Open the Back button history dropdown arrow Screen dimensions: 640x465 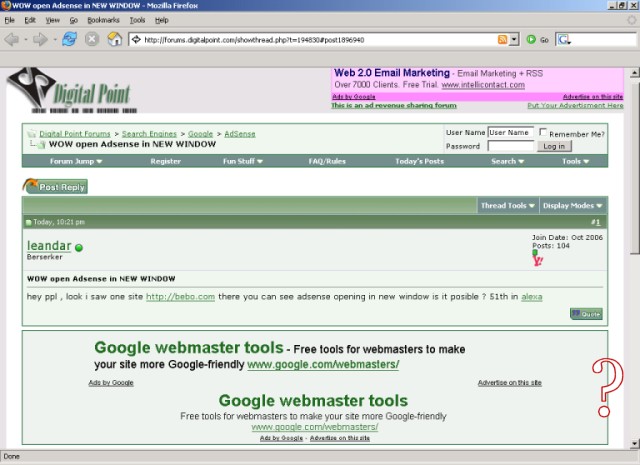coord(25,40)
